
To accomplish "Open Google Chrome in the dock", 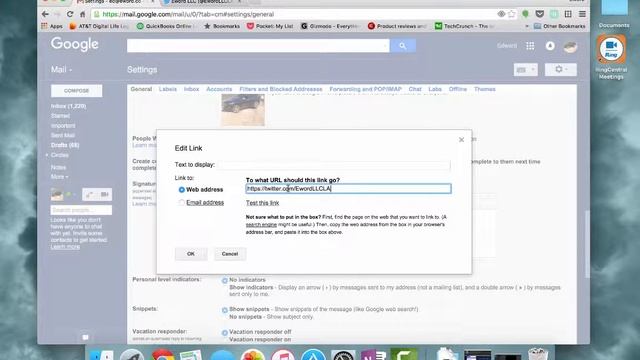I will tap(163, 355).
